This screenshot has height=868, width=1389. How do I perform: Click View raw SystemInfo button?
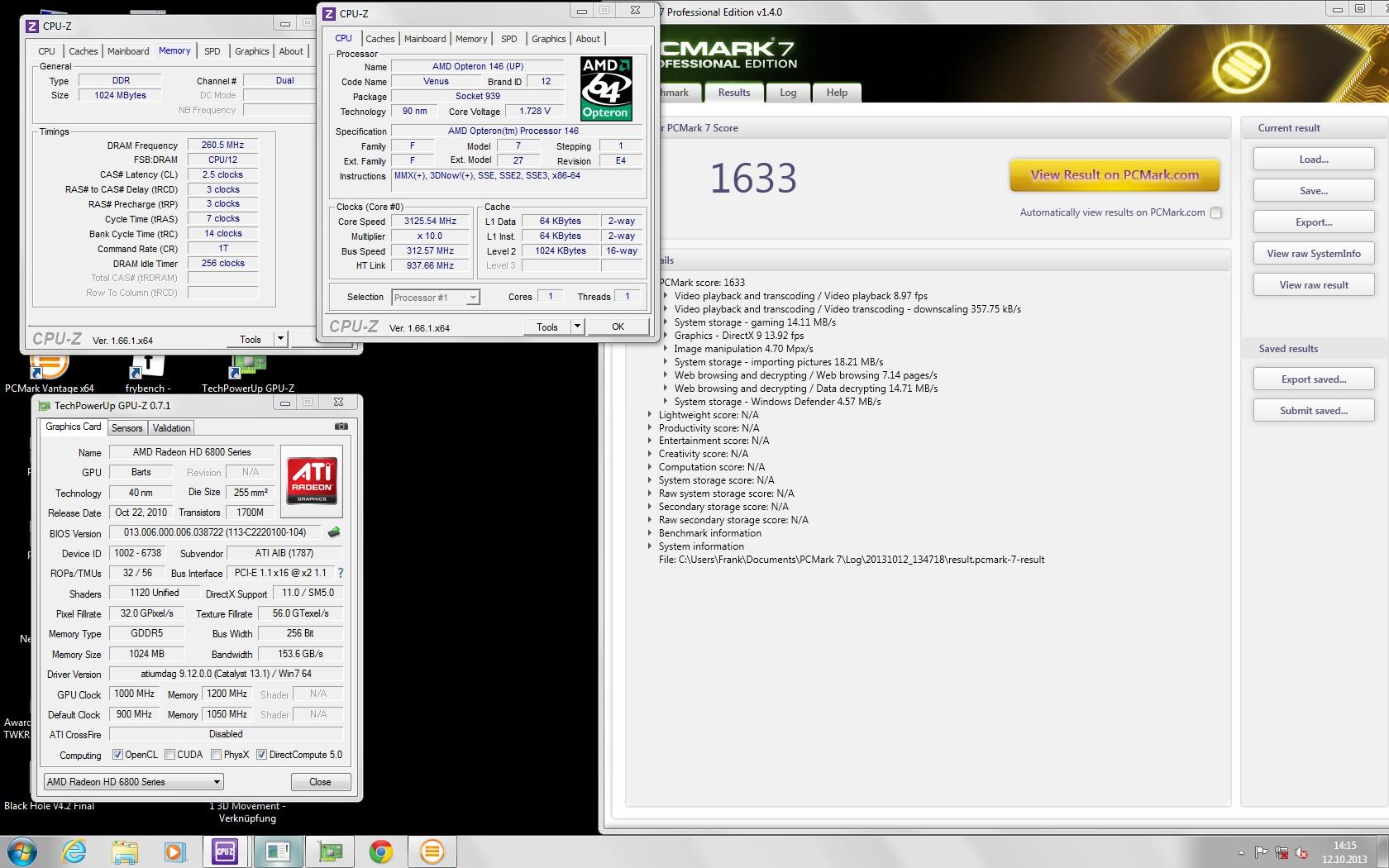(x=1313, y=254)
